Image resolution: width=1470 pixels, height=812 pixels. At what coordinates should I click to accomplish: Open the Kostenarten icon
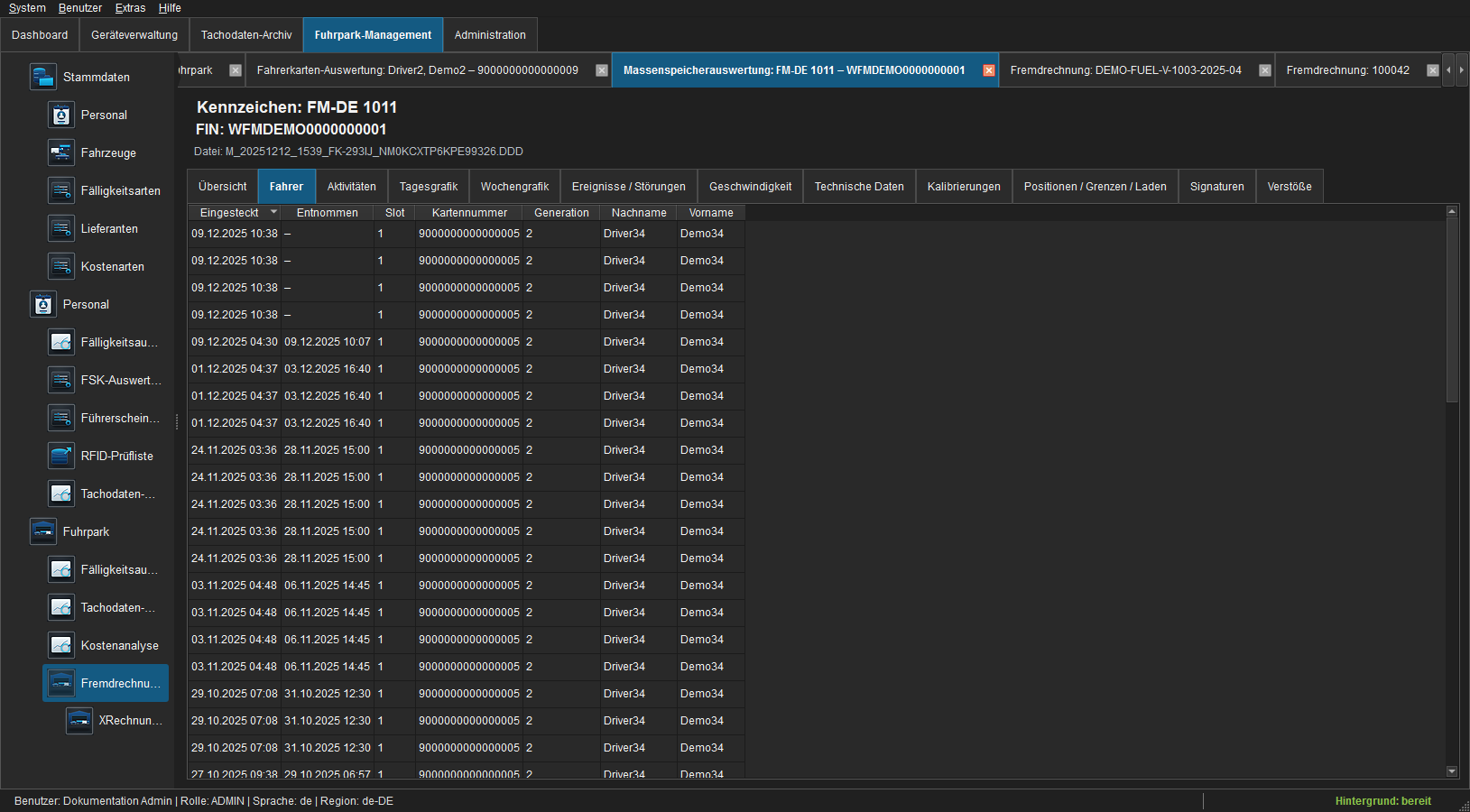click(x=61, y=266)
